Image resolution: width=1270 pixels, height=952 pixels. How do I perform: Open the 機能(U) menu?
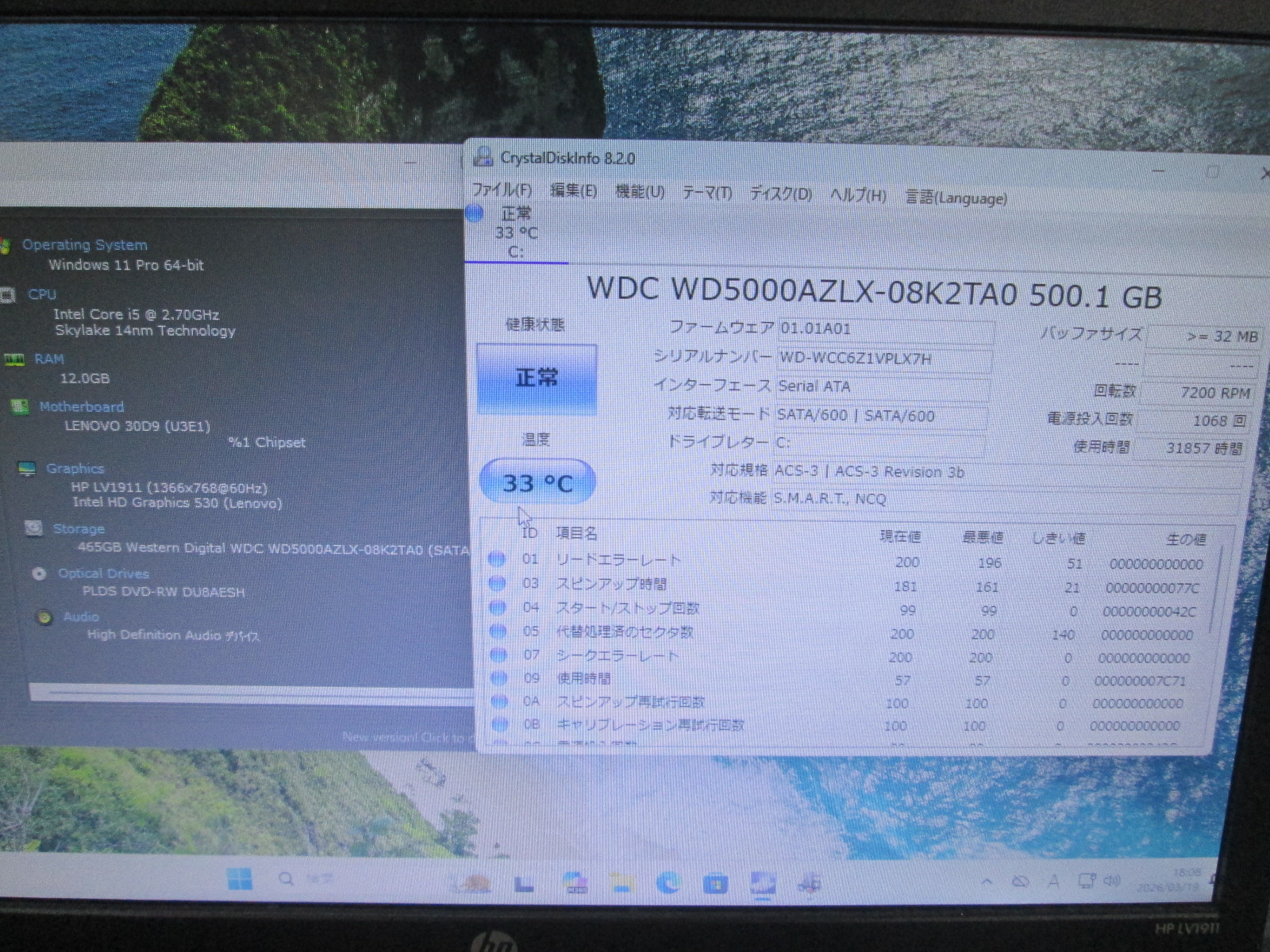click(640, 191)
